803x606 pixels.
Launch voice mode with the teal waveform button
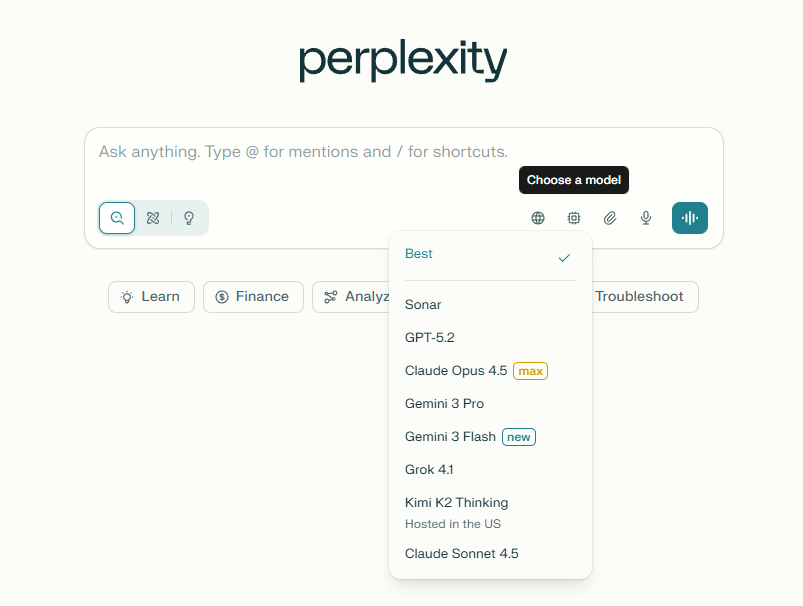click(x=689, y=217)
